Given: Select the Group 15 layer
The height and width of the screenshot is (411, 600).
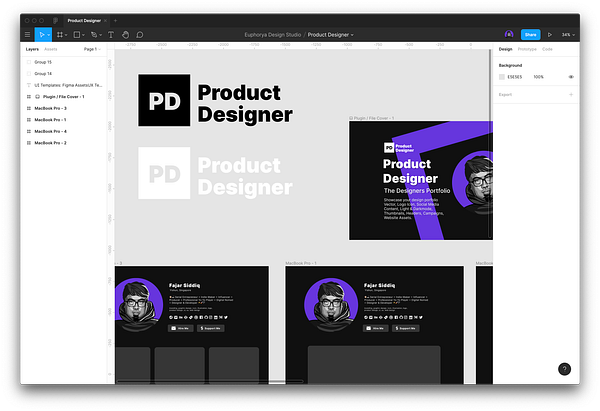Looking at the screenshot, I should pos(64,62).
